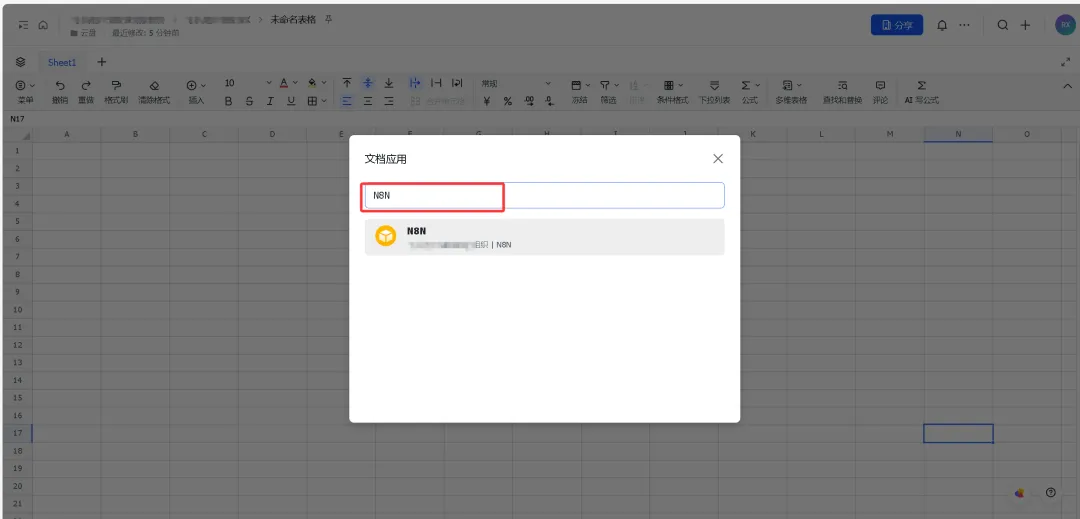The width and height of the screenshot is (1080, 519).
Task: Open font color dropdown arrow
Action: pos(295,83)
